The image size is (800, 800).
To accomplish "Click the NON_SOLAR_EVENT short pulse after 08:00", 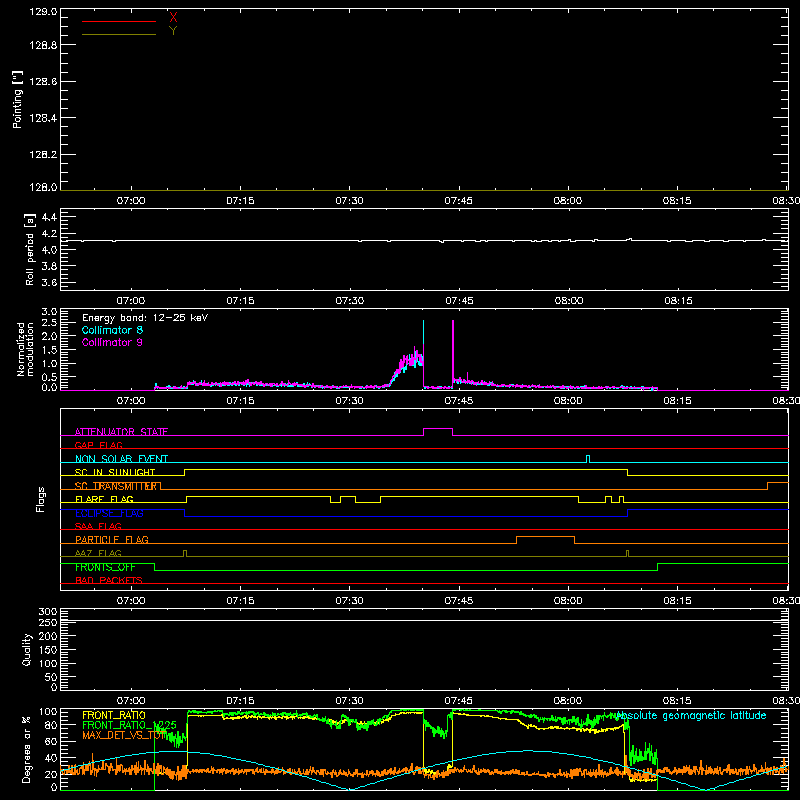I will click(588, 459).
